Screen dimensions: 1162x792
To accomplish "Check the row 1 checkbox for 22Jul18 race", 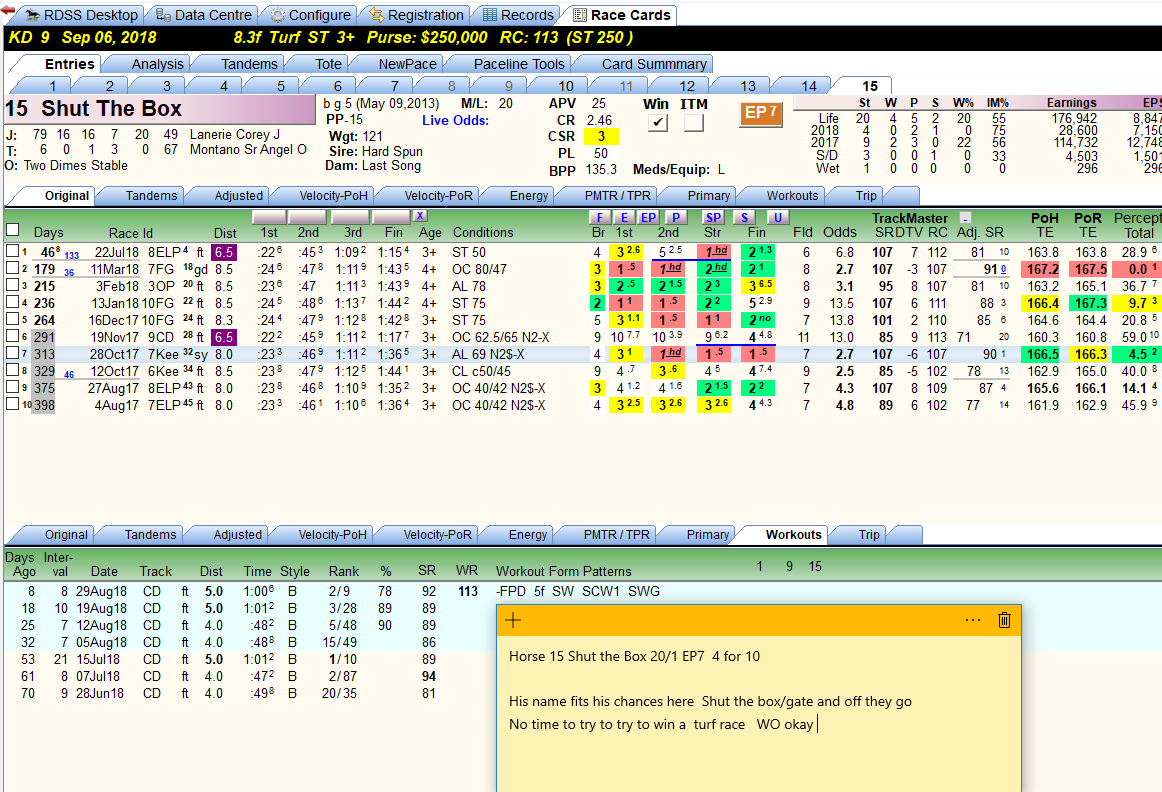I will click(13, 251).
